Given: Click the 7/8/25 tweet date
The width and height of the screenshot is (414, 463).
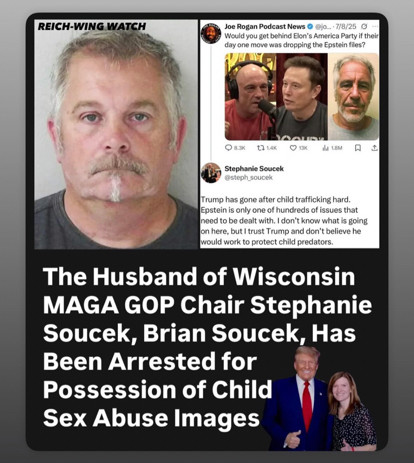Looking at the screenshot, I should (346, 26).
